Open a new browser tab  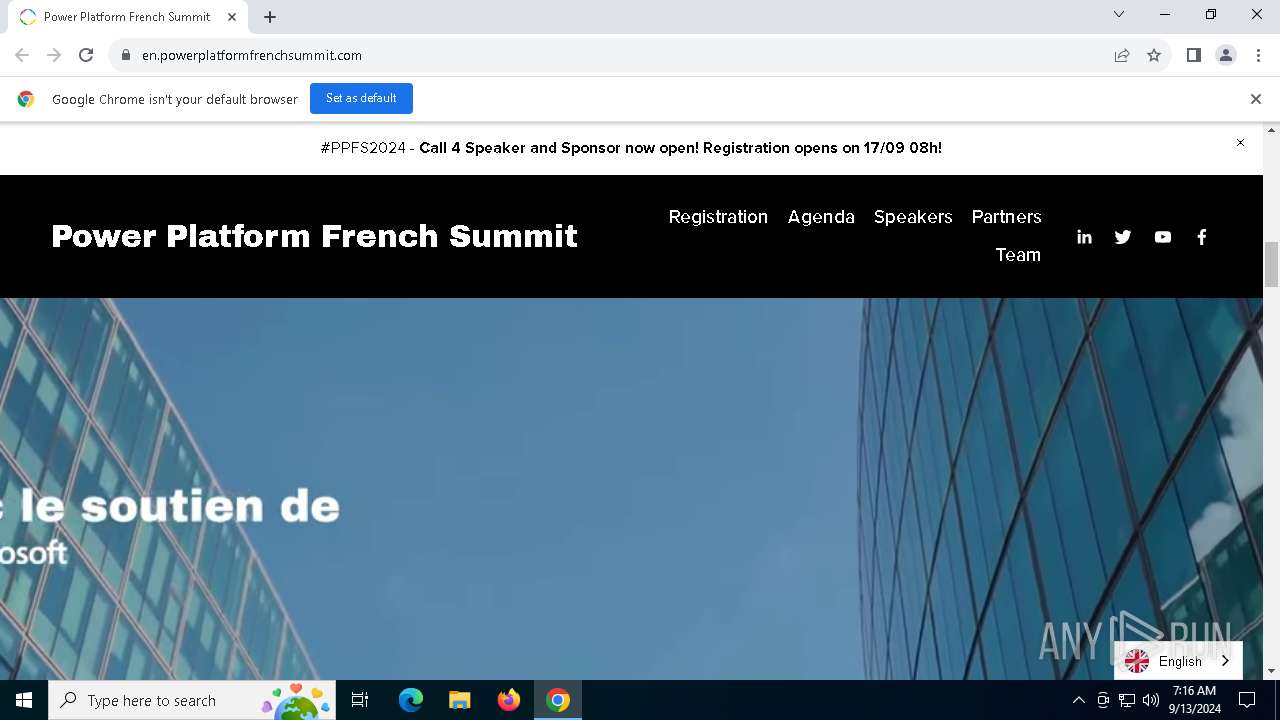(x=270, y=17)
